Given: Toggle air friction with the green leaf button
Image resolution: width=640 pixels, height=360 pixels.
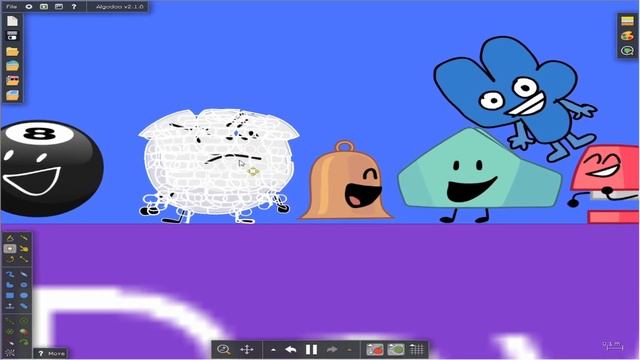Looking at the screenshot, I should (396, 349).
